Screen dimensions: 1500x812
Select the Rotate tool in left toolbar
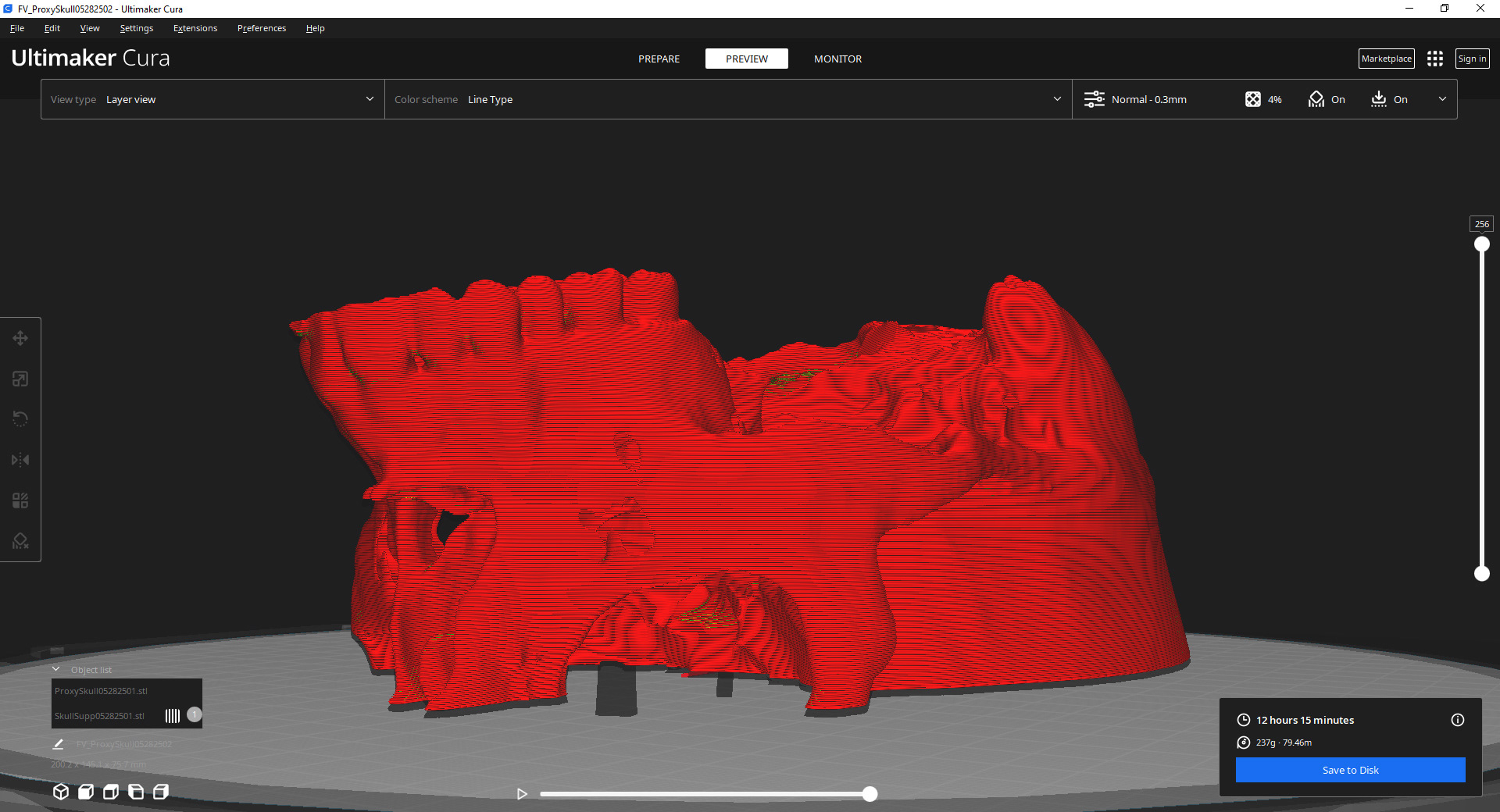(20, 419)
